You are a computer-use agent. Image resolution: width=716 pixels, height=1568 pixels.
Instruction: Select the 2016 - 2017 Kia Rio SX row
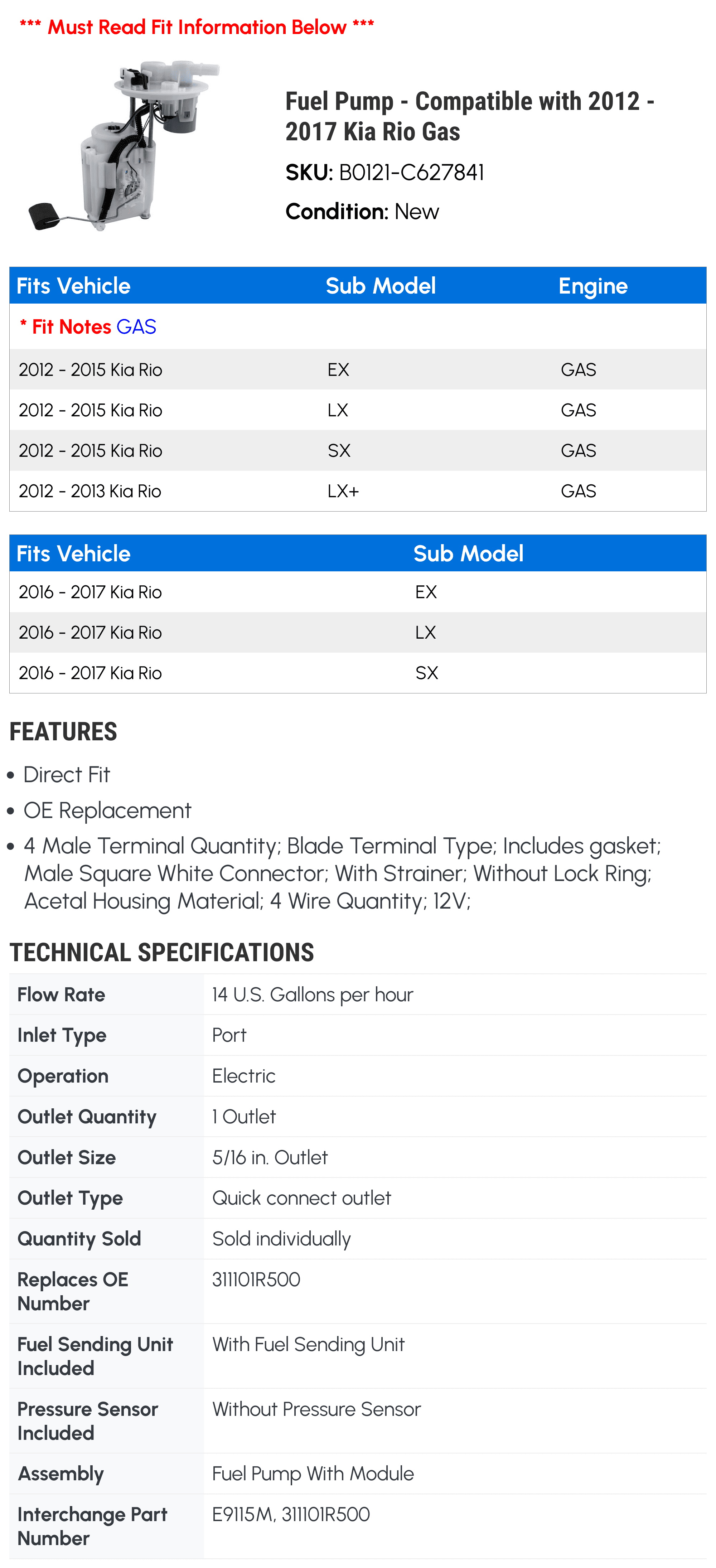(x=358, y=673)
